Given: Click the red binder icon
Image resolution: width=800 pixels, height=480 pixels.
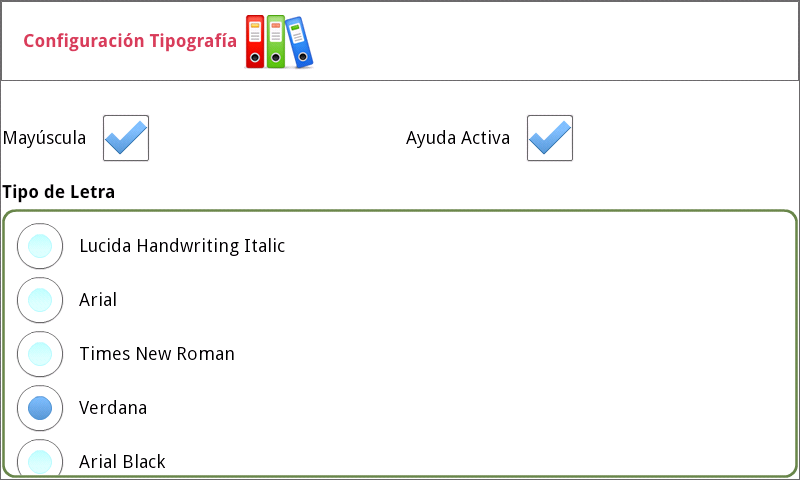Looking at the screenshot, I should pos(255,42).
